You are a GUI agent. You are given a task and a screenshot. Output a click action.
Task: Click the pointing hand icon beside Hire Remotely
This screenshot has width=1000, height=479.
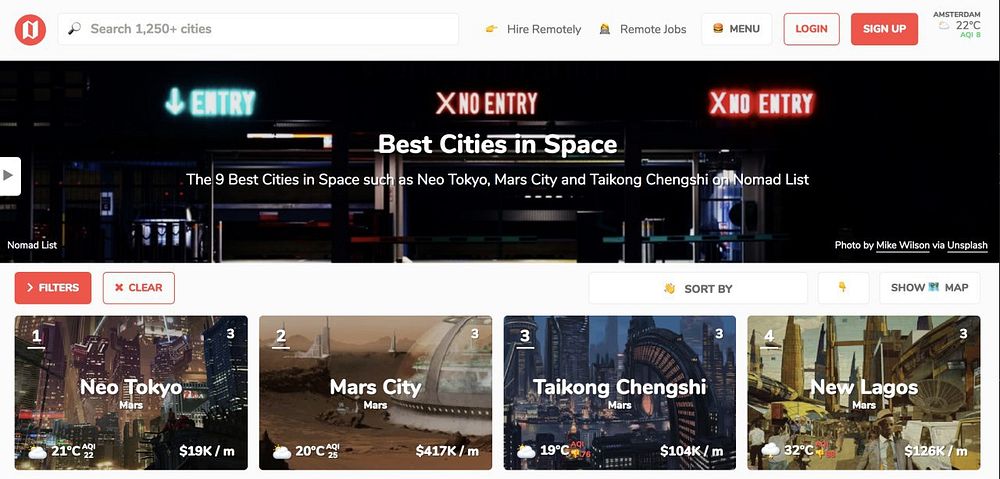(491, 29)
